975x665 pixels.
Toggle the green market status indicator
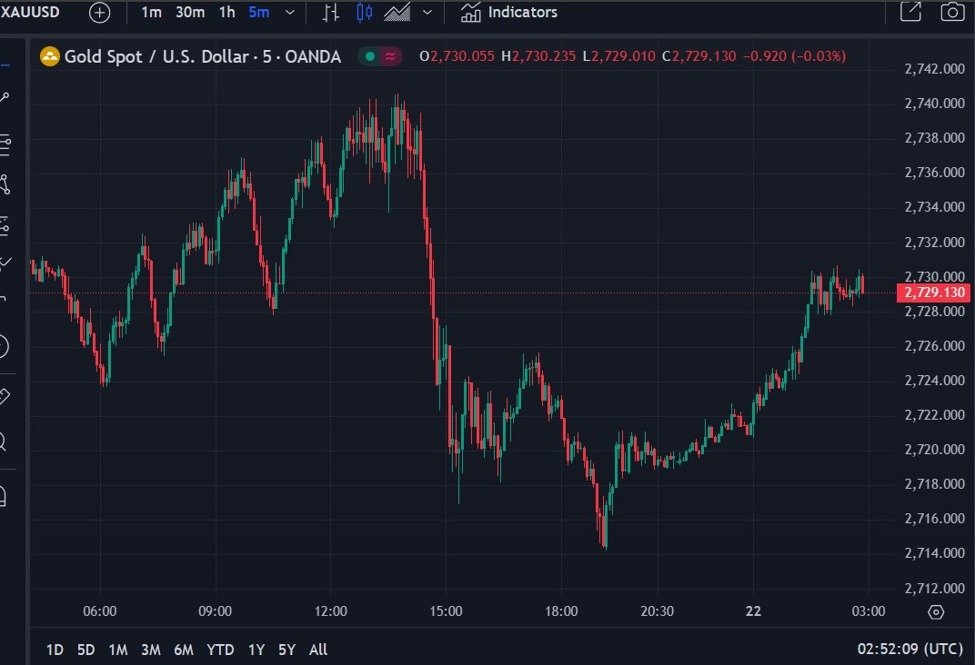coord(371,57)
